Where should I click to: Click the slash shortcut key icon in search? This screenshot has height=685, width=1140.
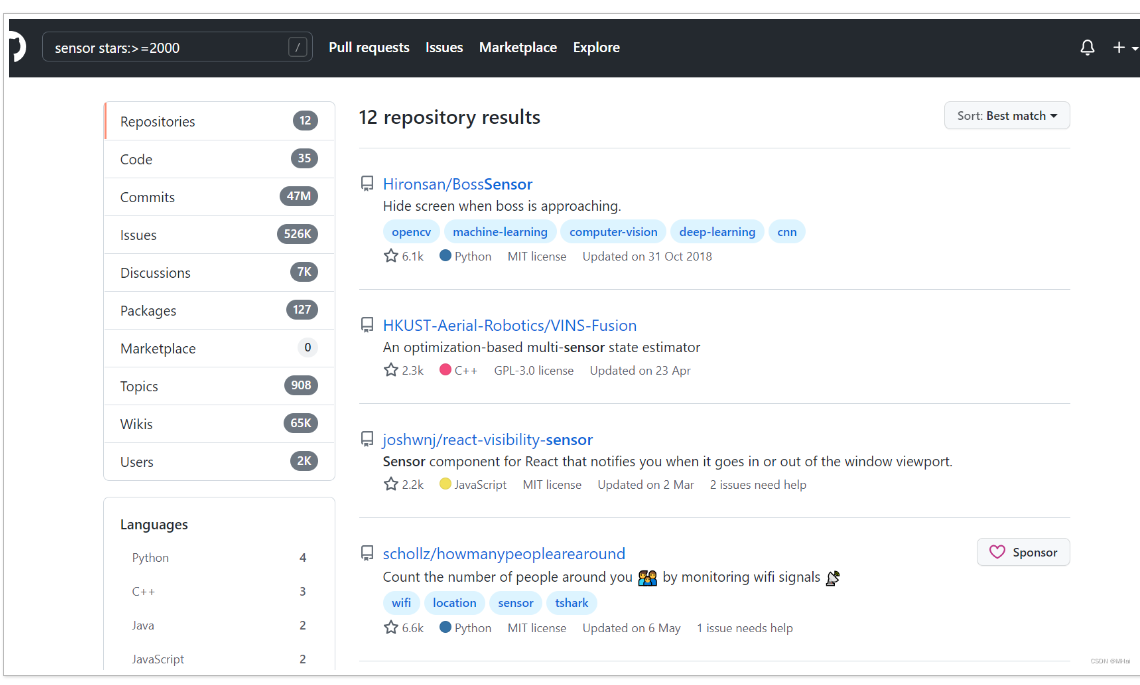tap(297, 47)
